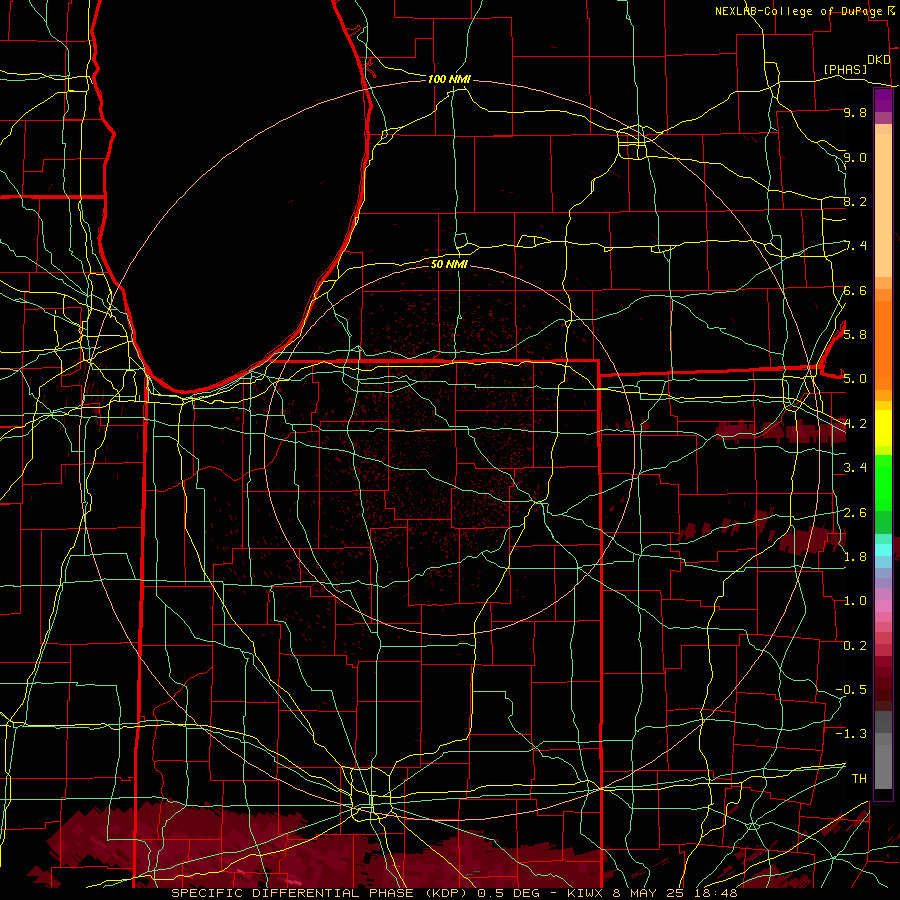Click the 50 NMI range ring label
Image resolution: width=900 pixels, height=900 pixels.
(449, 264)
